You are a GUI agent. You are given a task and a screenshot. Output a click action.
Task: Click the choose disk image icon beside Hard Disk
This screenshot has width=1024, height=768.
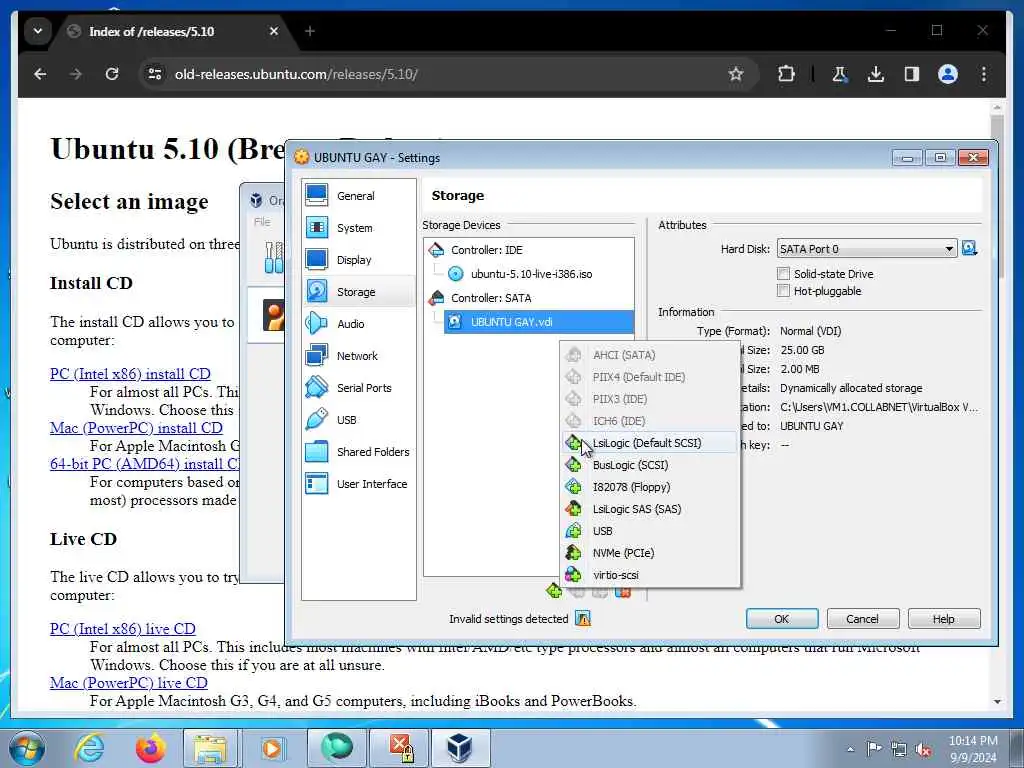click(x=969, y=248)
